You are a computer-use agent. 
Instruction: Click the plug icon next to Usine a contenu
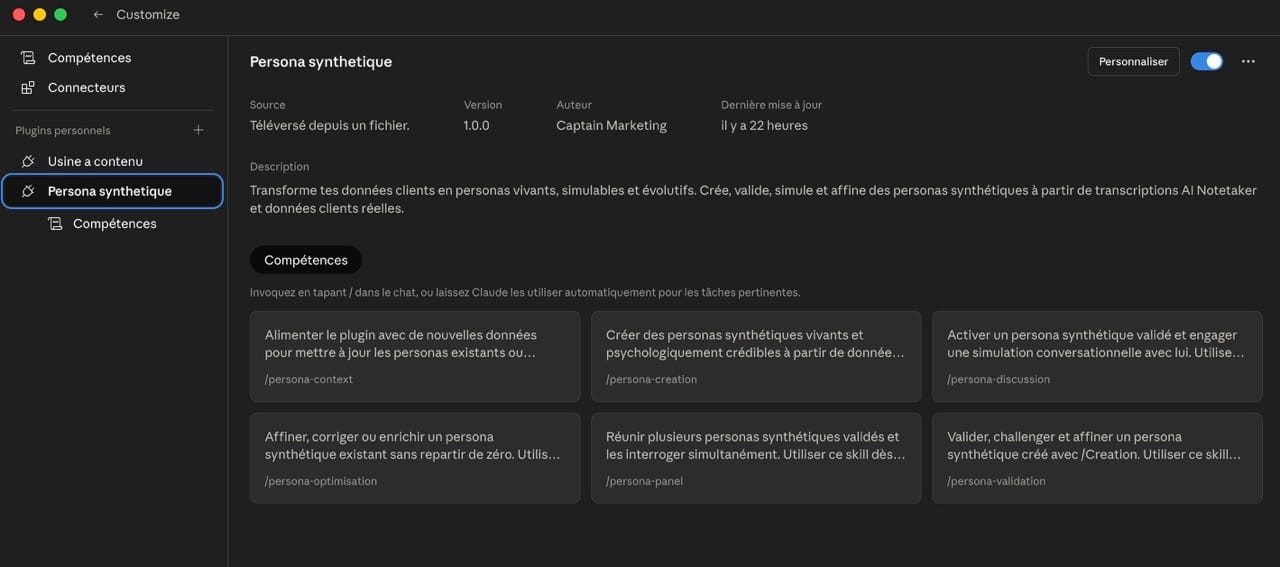[x=28, y=161]
